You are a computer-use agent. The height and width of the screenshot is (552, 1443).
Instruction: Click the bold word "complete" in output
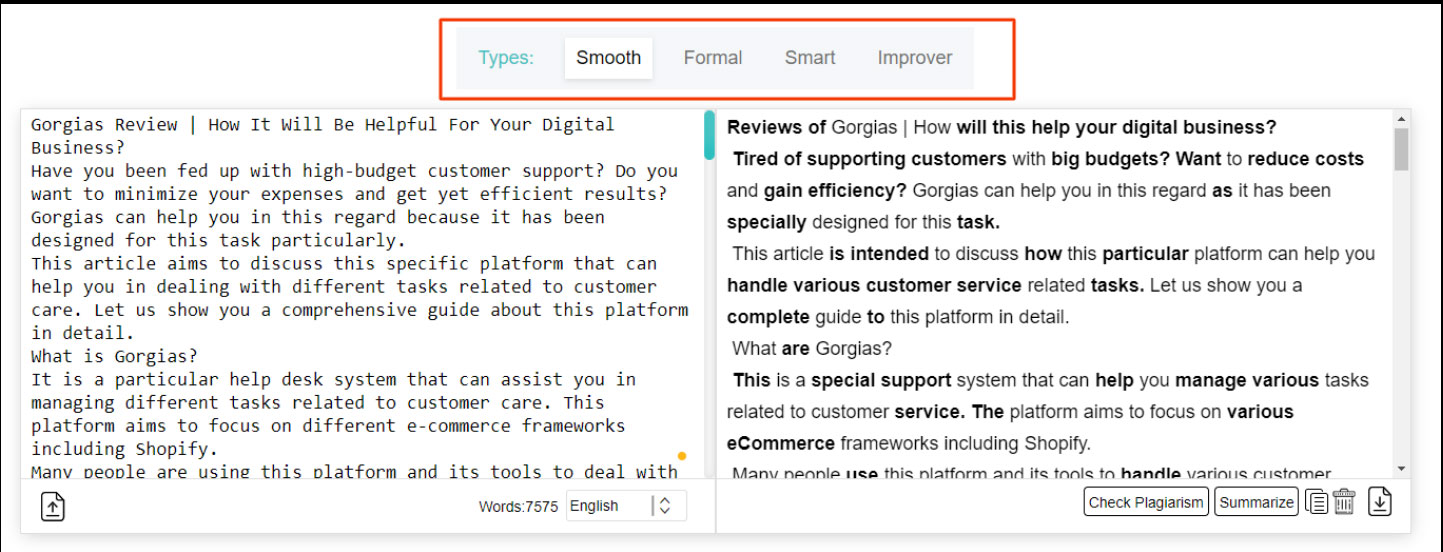point(768,317)
